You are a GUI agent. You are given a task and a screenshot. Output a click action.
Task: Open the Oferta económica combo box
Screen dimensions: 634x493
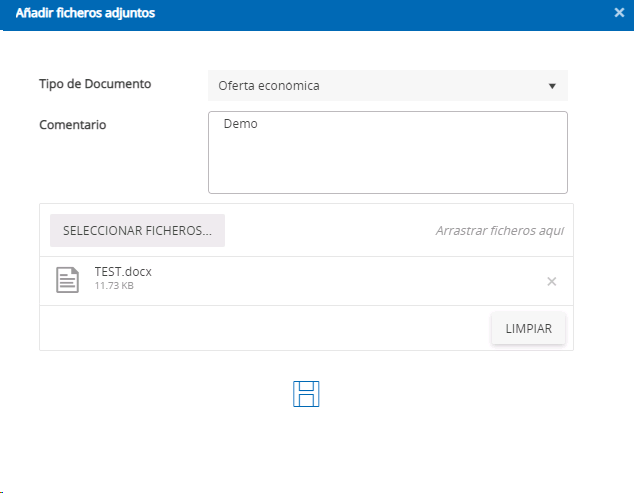(x=388, y=86)
